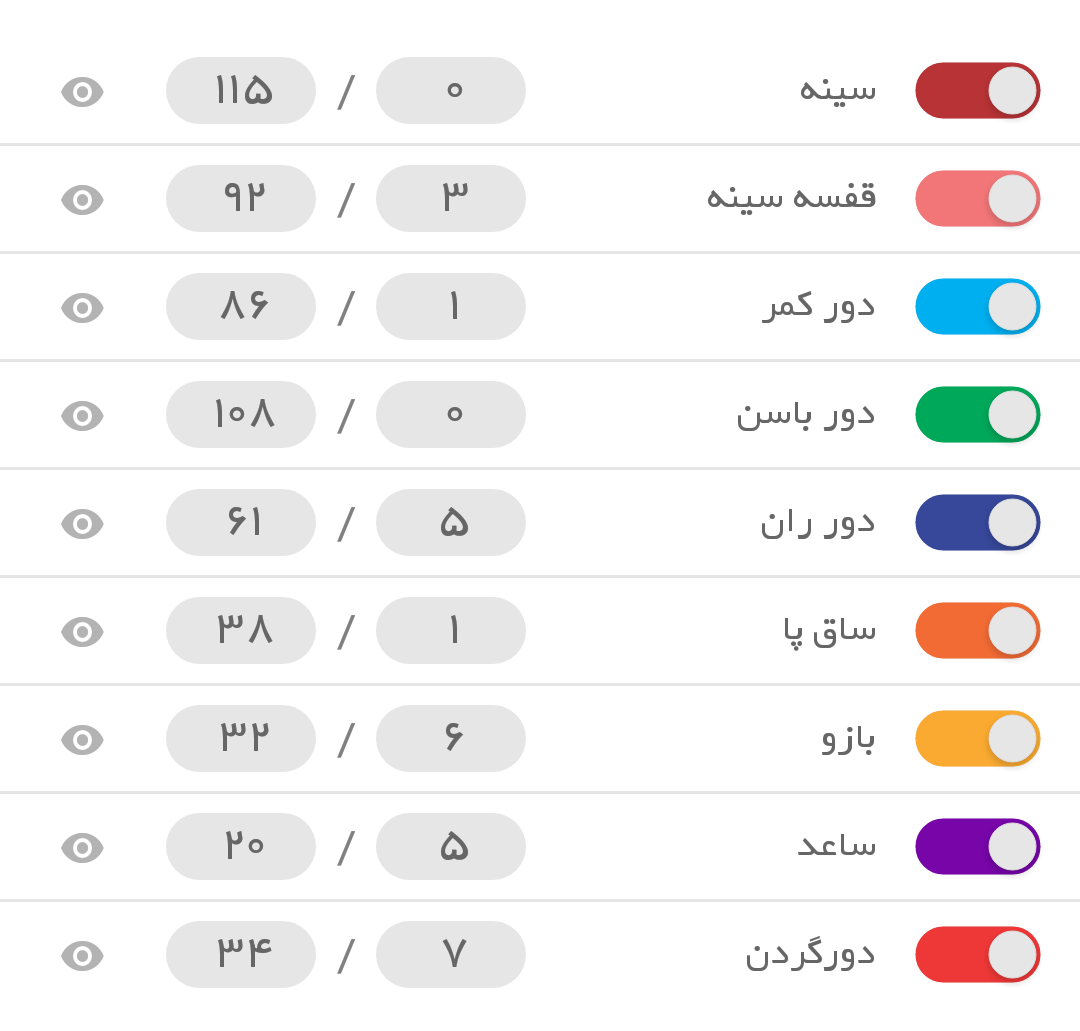
Task: Click the eye icon in the سینه row
Action: 82,92
